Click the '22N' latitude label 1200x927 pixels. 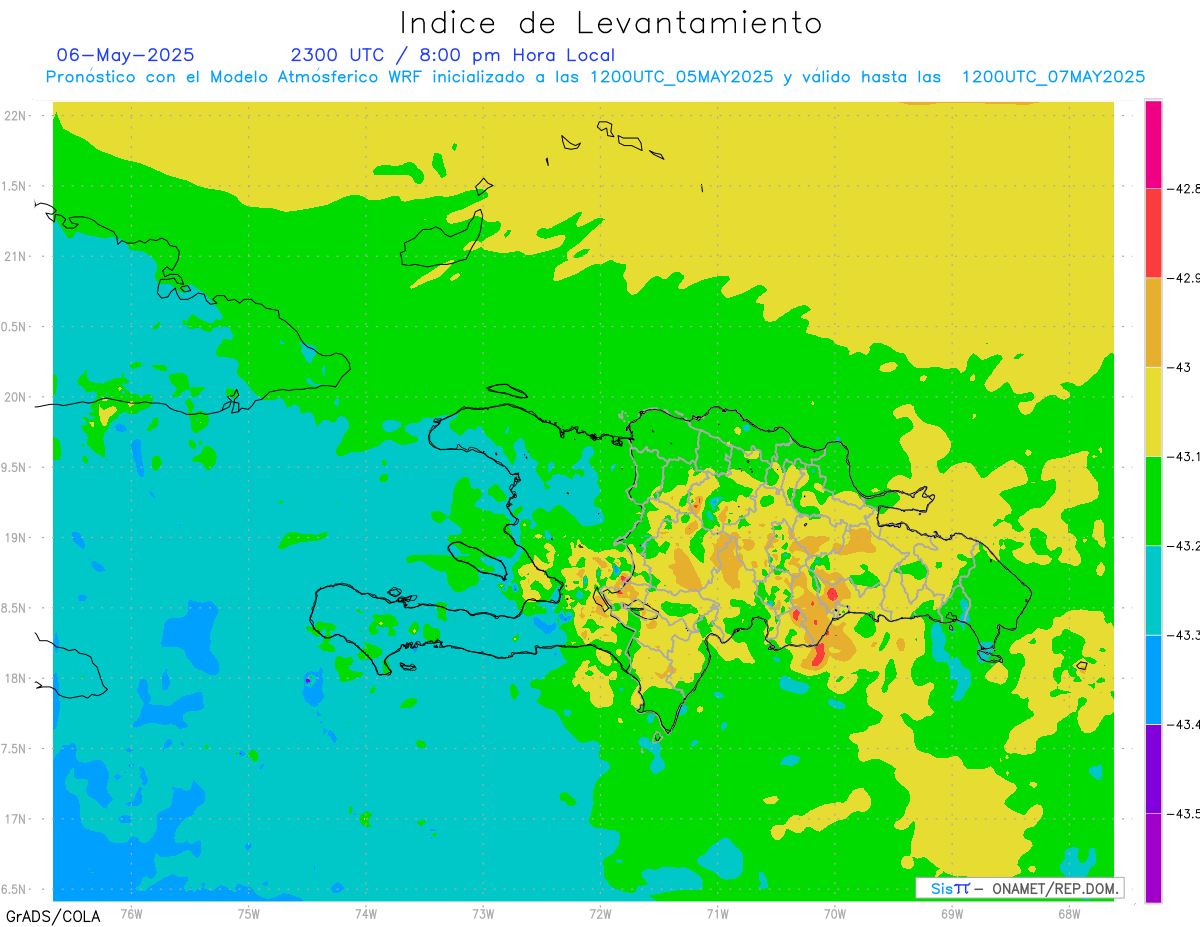tap(15, 116)
